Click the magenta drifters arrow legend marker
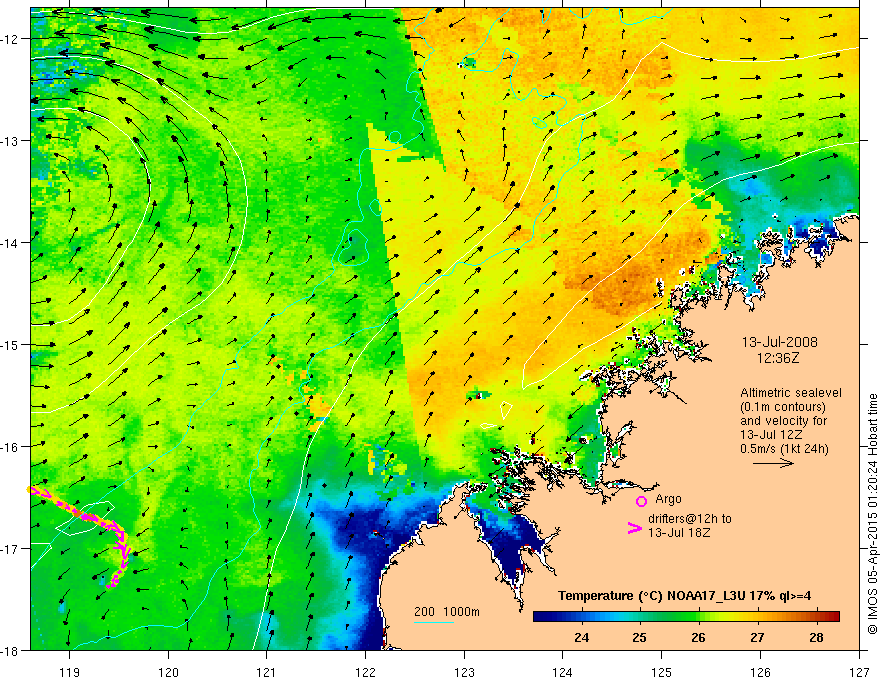This screenshot has height=680, width=880. click(634, 528)
